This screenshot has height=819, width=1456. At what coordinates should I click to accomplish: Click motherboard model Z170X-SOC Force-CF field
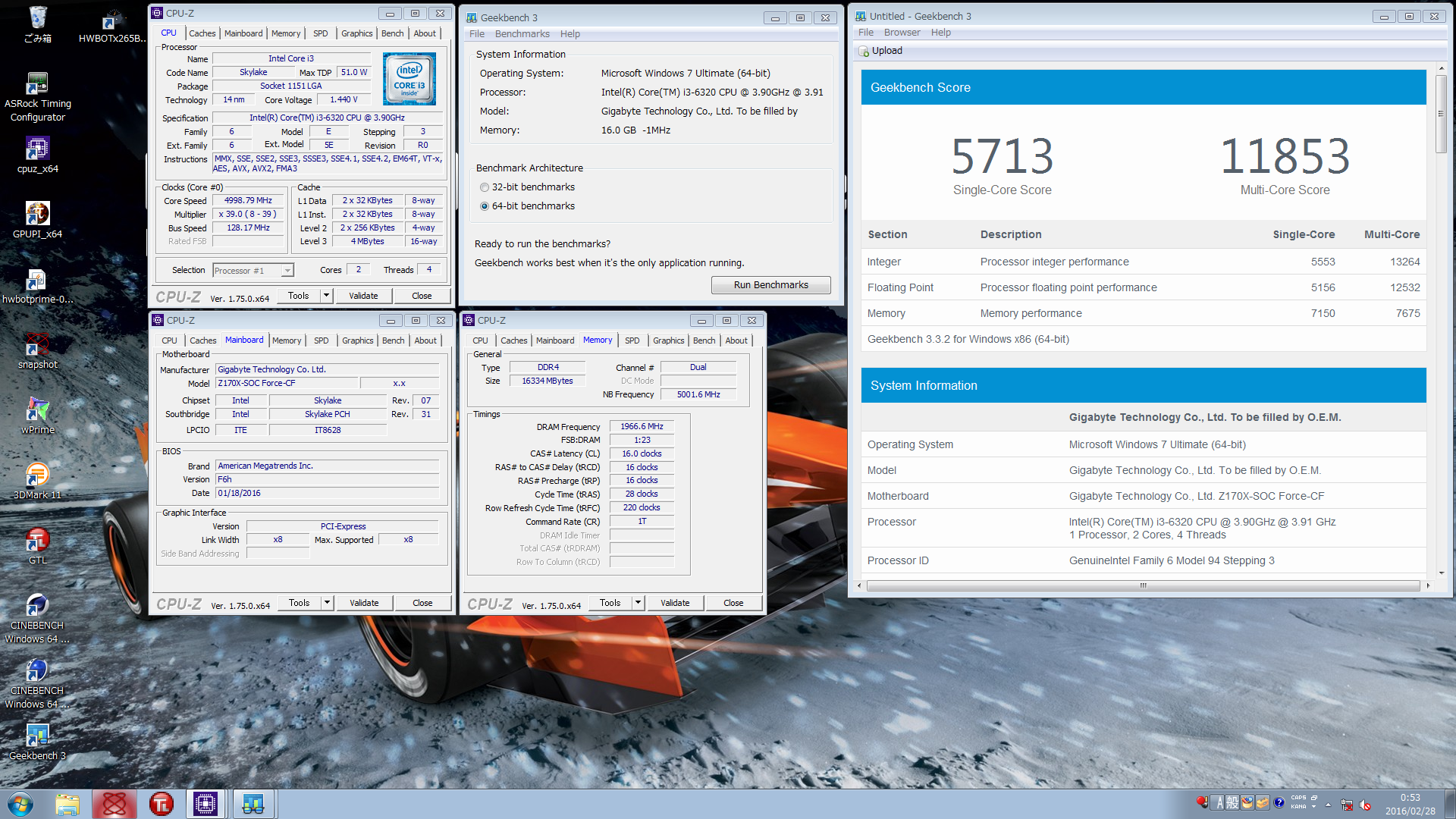click(287, 384)
